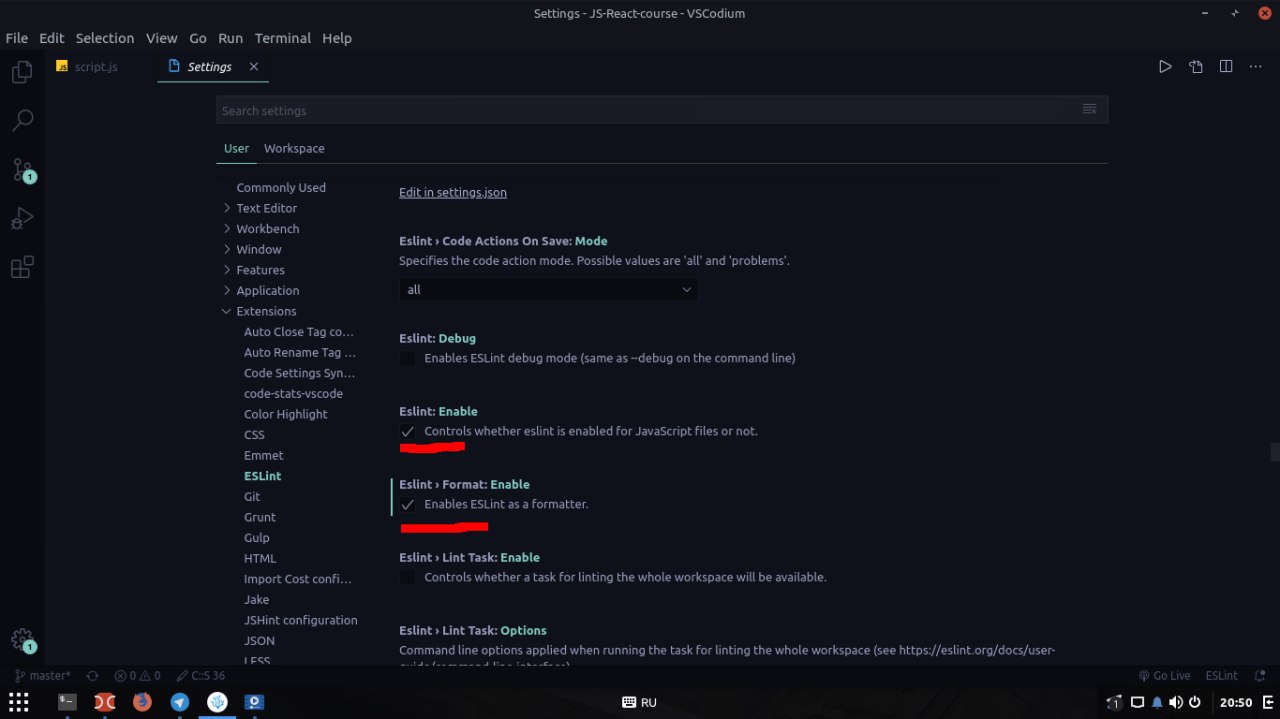Image resolution: width=1280 pixels, height=719 pixels.
Task: Open Telegram from the taskbar
Action: click(x=180, y=702)
